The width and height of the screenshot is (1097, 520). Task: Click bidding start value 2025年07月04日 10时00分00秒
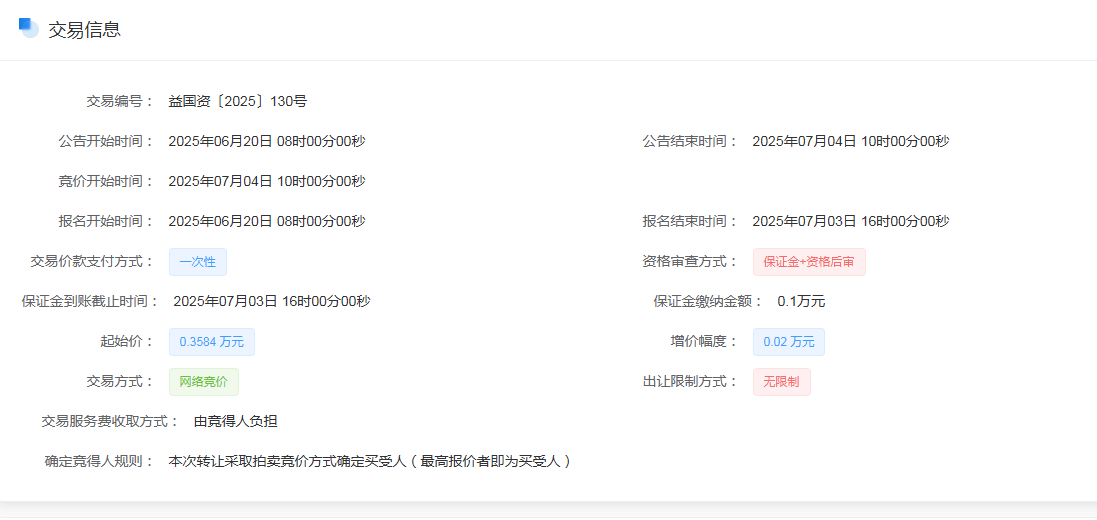point(267,181)
